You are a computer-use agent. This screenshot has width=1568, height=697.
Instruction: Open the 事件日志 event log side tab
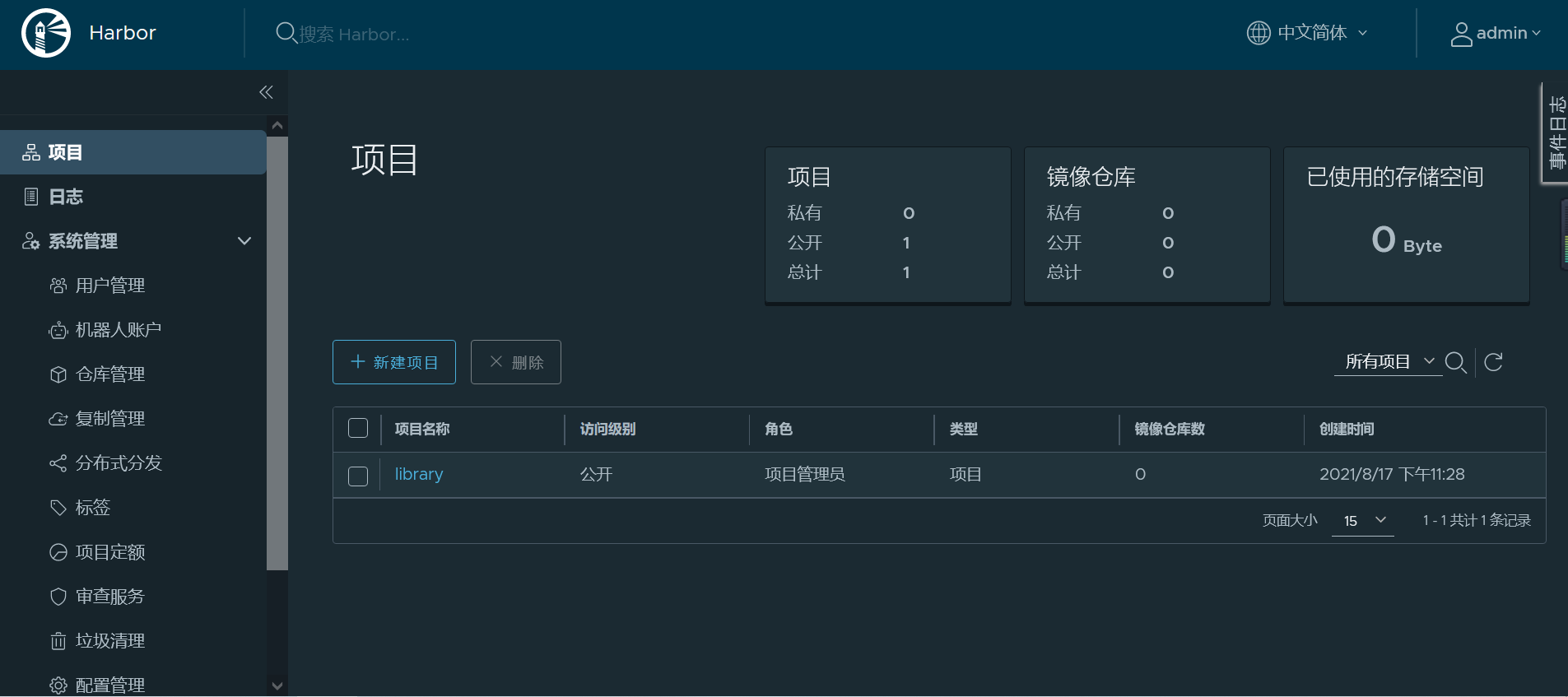1555,133
